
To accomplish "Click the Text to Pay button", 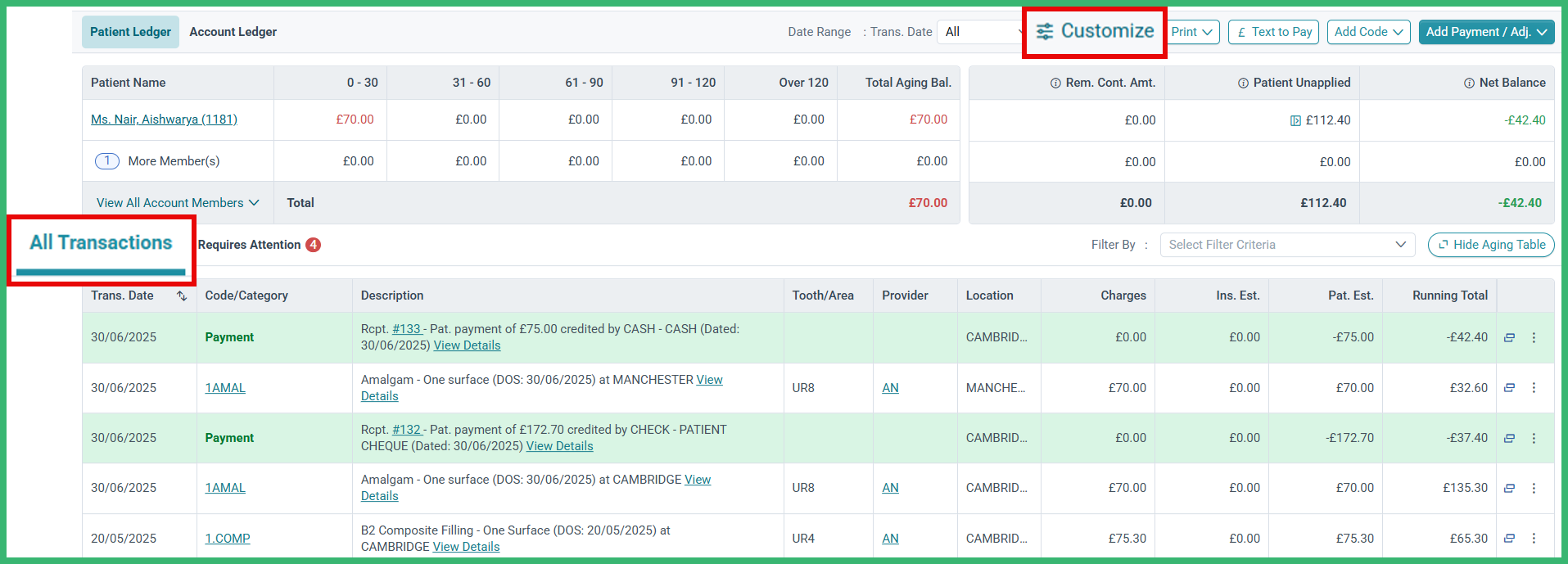I will (1273, 32).
